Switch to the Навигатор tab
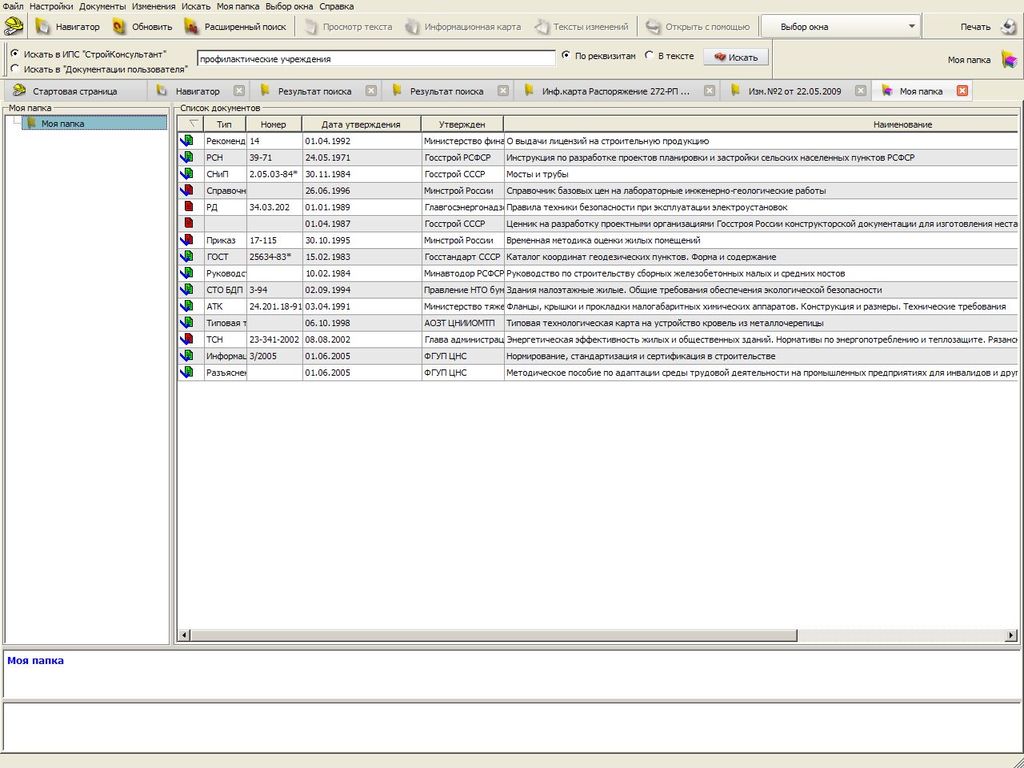Viewport: 1024px width, 768px height. tap(197, 91)
